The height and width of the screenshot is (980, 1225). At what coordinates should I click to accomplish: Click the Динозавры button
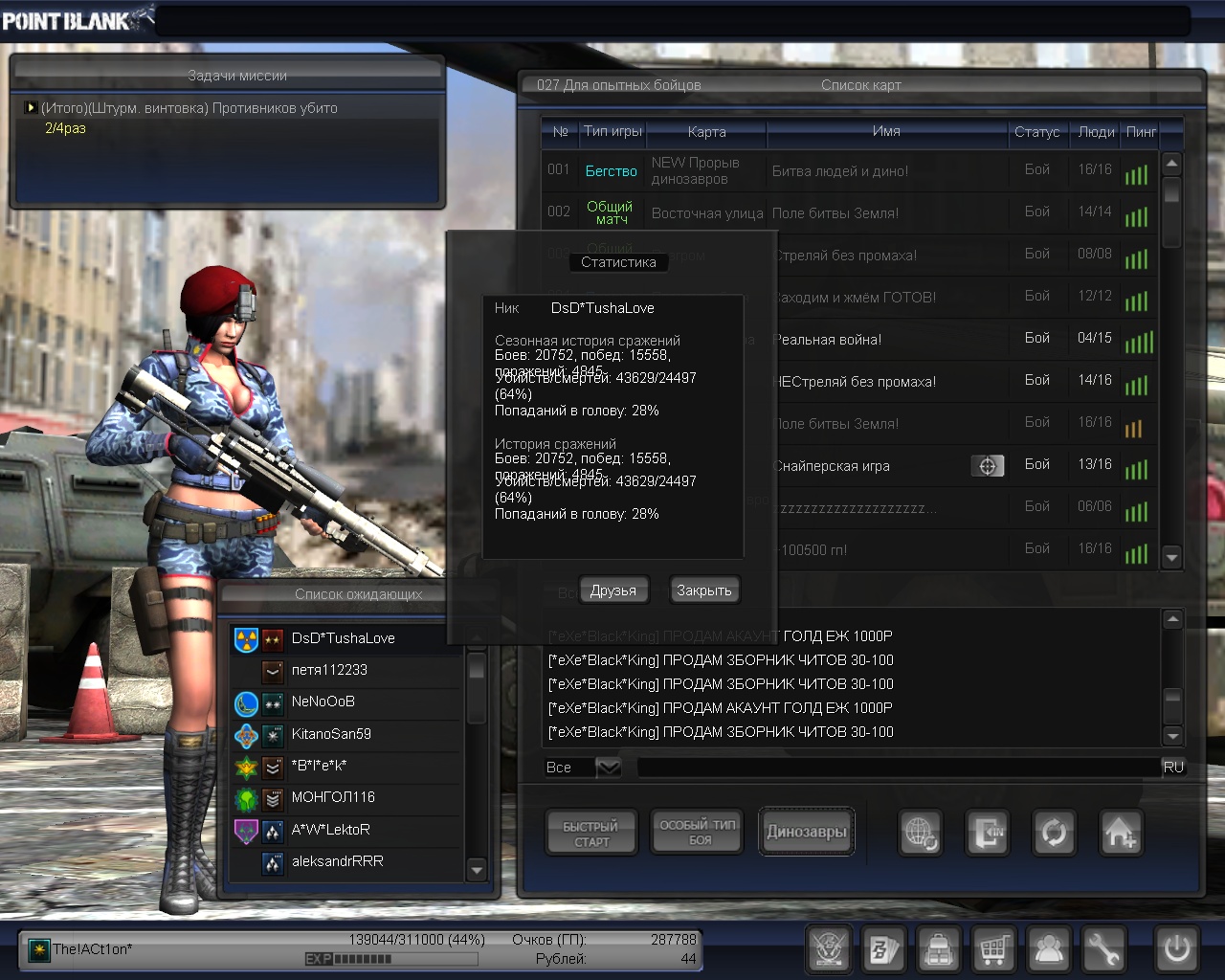pos(807,832)
